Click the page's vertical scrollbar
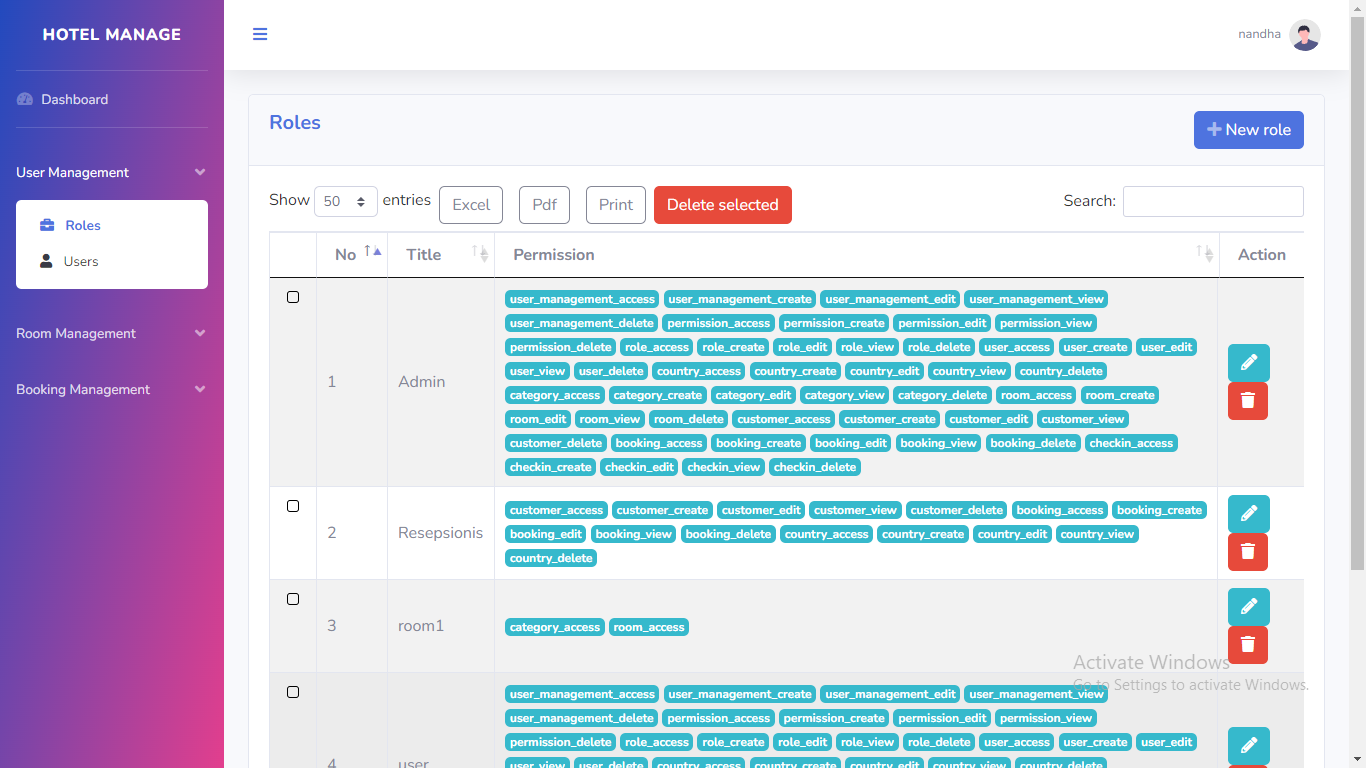Image resolution: width=1366 pixels, height=768 pixels. coord(1357,300)
